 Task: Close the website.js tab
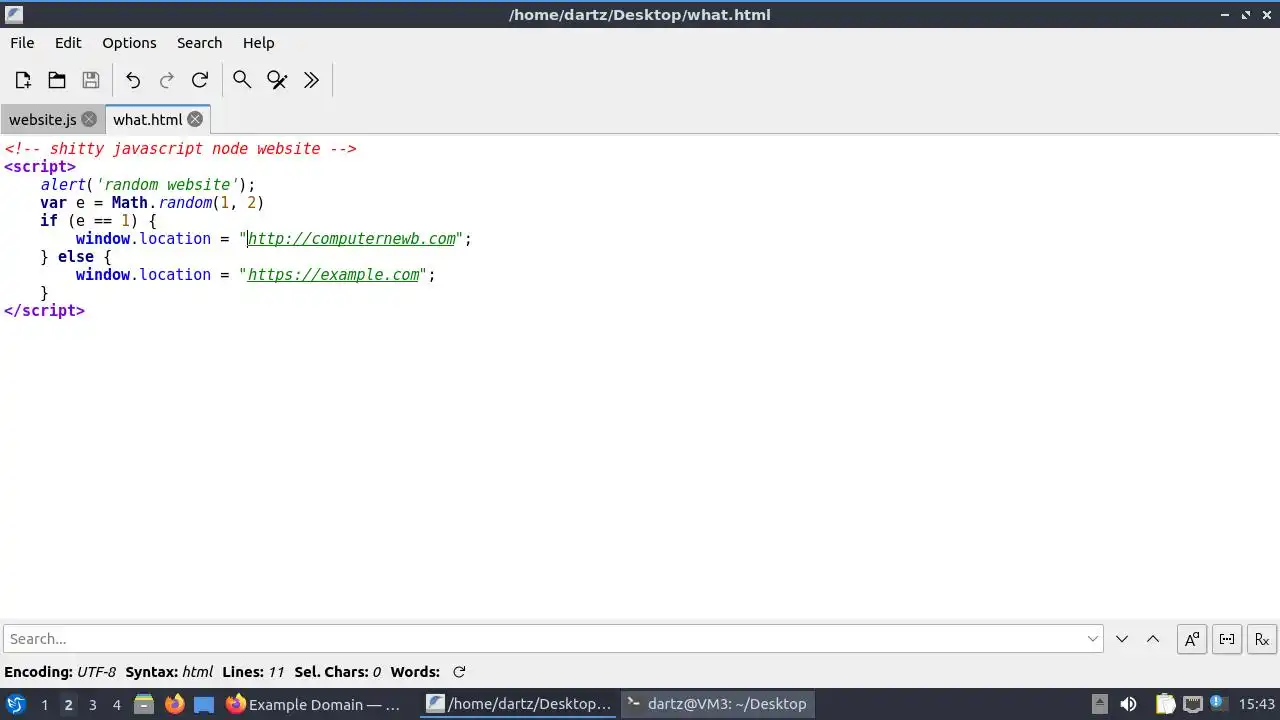point(89,119)
